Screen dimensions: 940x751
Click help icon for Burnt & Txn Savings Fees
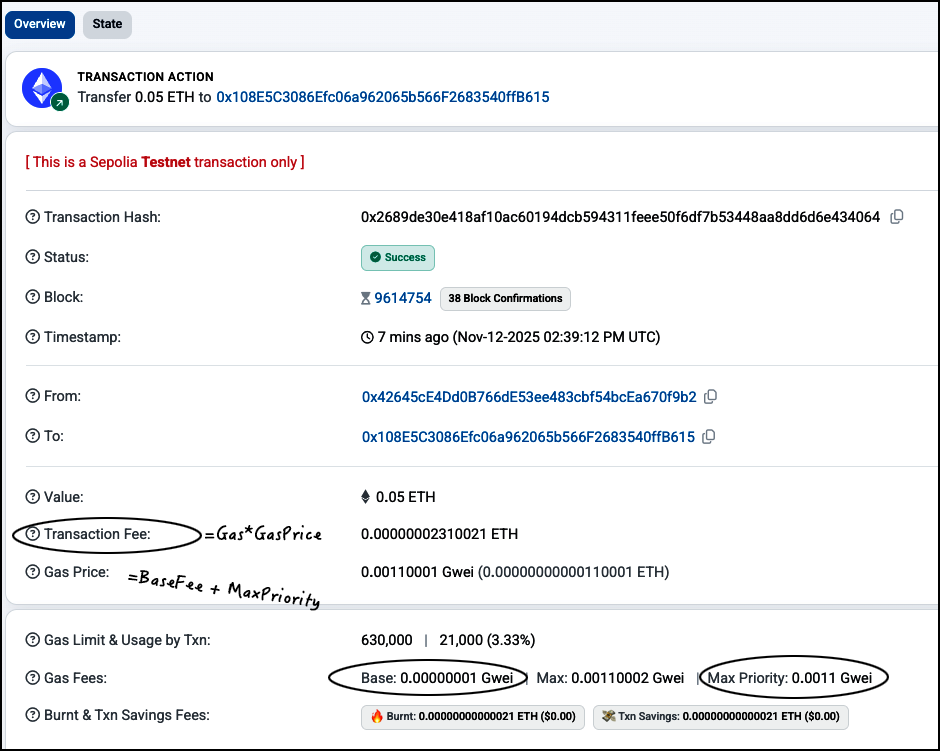(33, 715)
